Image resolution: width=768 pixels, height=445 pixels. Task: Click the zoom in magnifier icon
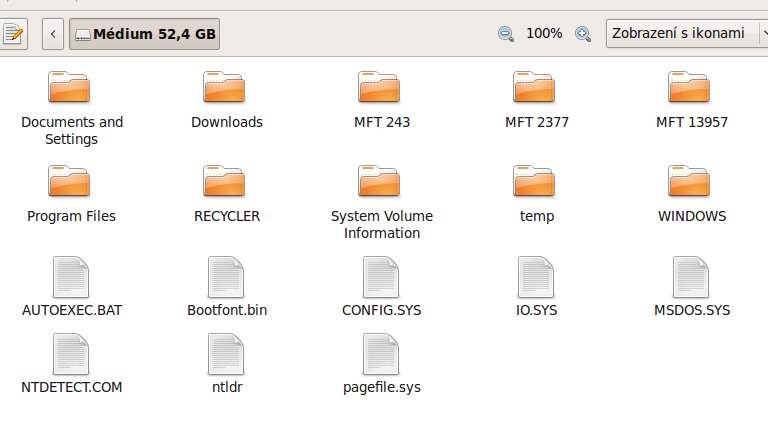[583, 33]
